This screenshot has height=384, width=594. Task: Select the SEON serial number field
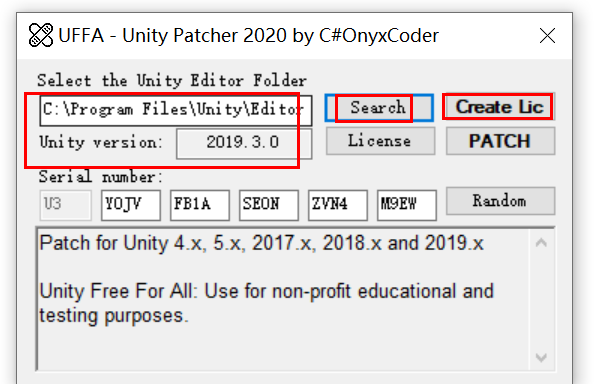(269, 205)
